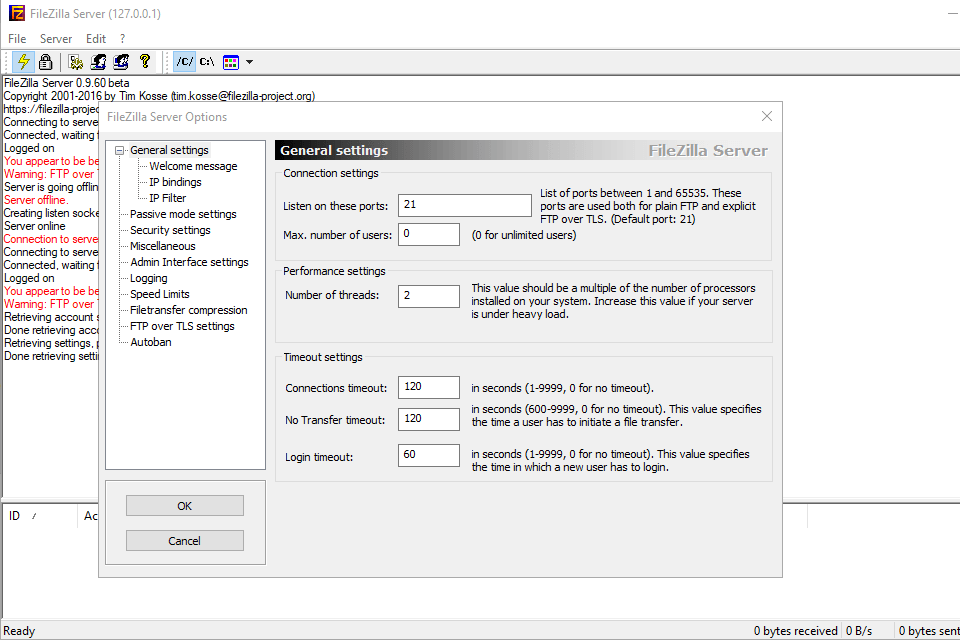Open FTP over TLS settings page
The height and width of the screenshot is (640, 960).
[182, 326]
